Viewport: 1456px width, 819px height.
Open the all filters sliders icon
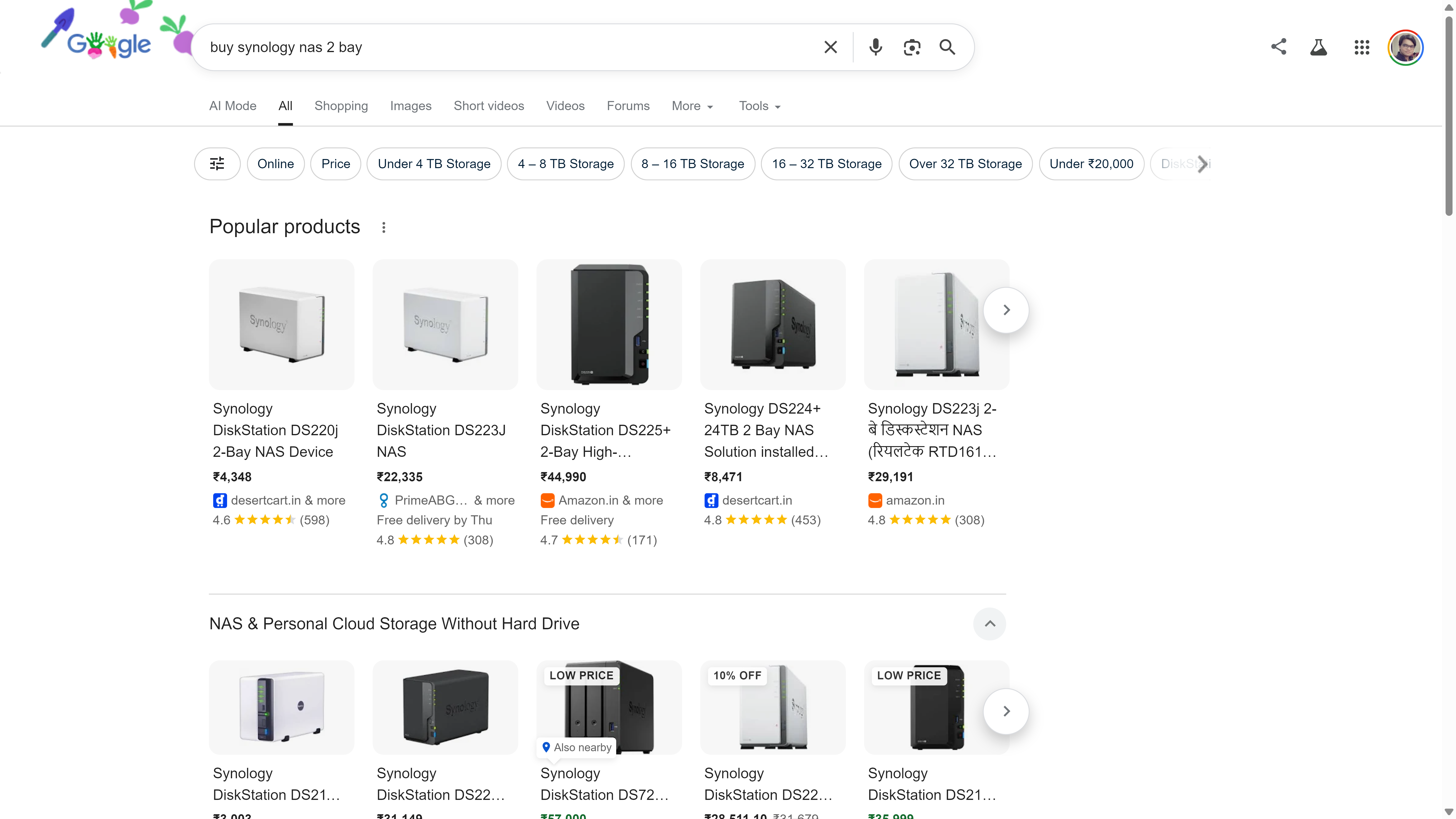(x=217, y=164)
